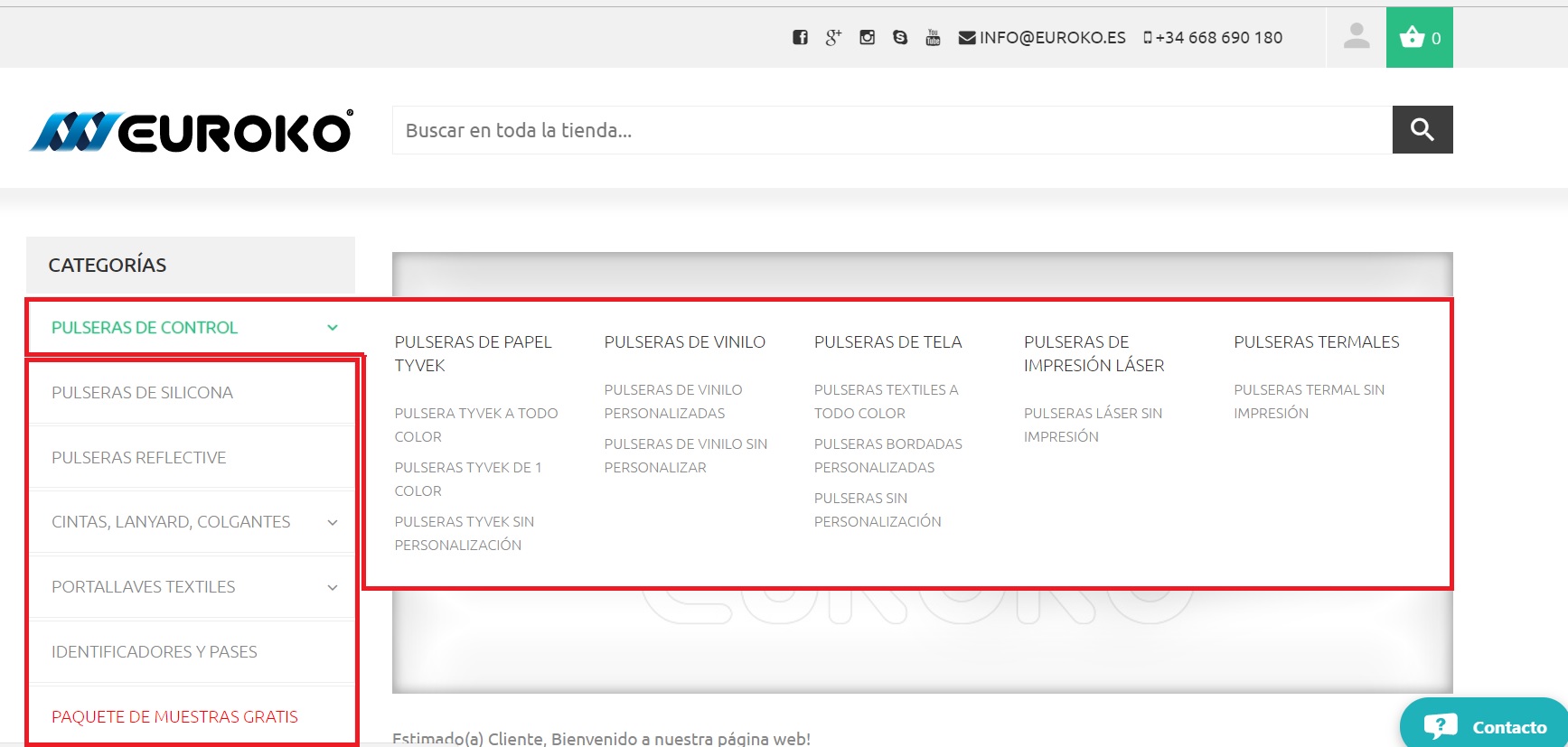The image size is (1568, 747).
Task: Open Pulseras Termales heading
Action: pyautogui.click(x=1317, y=342)
